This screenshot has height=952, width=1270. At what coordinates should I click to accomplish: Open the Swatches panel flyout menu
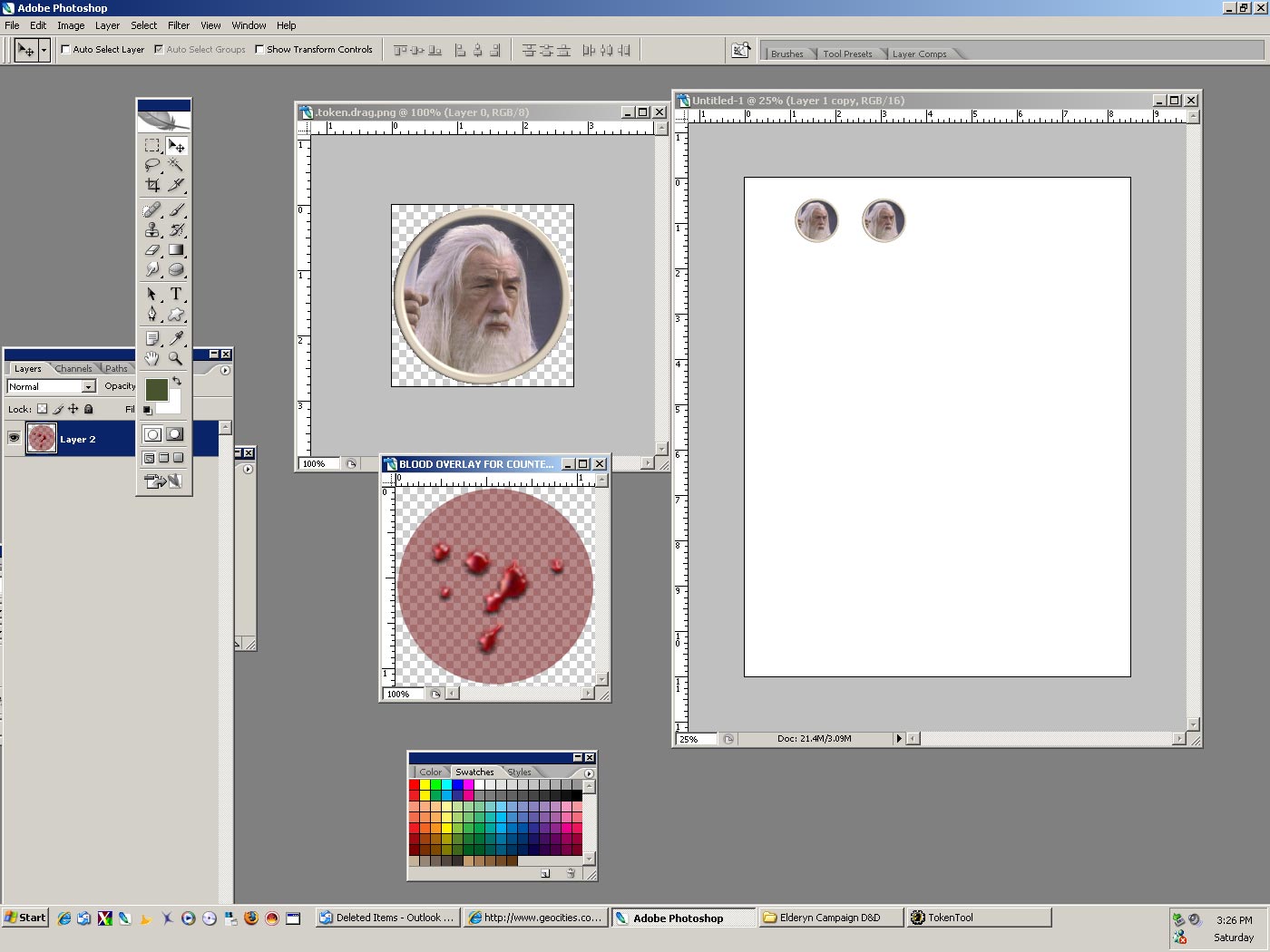tap(589, 773)
